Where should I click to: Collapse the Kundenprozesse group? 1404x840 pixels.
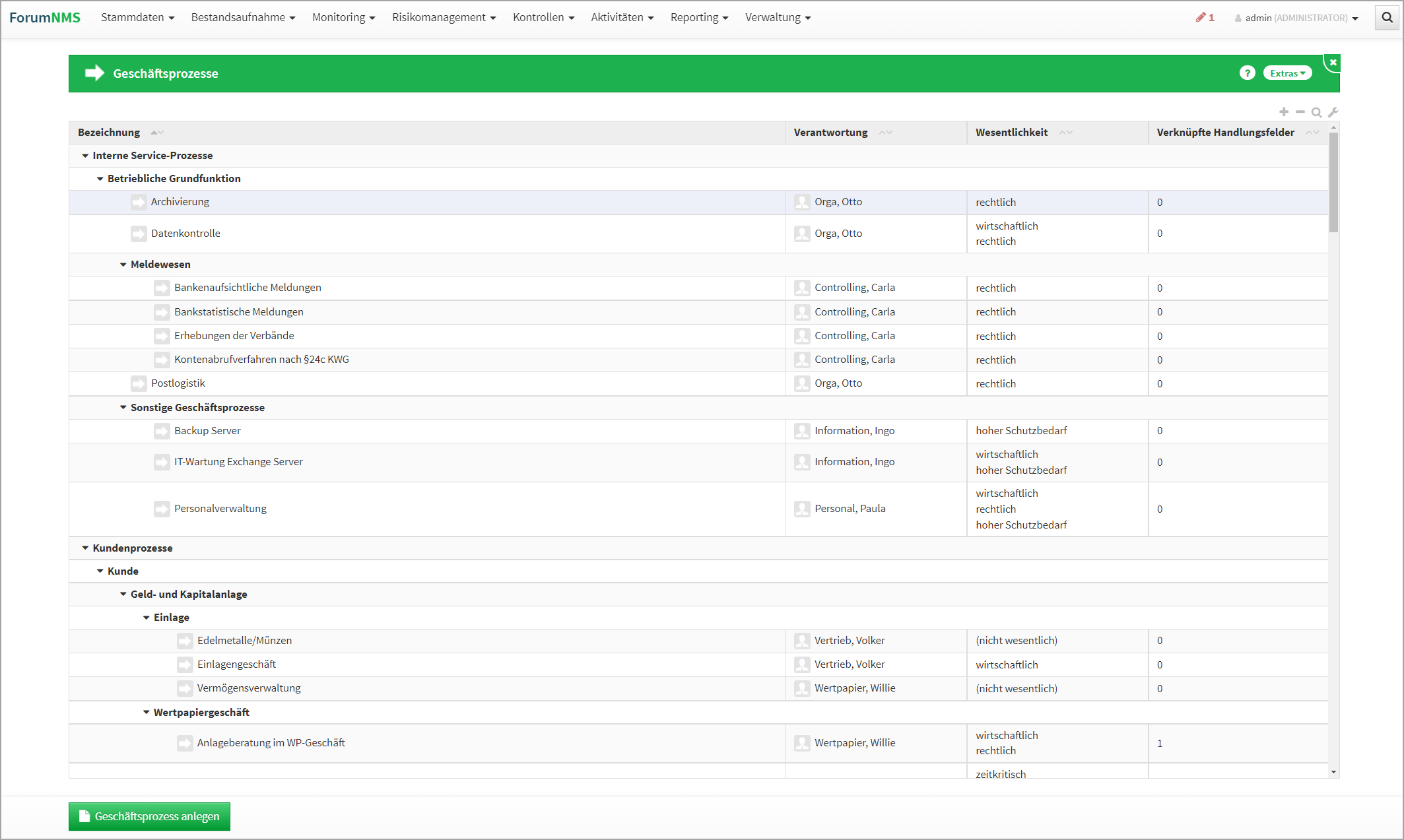coord(85,548)
